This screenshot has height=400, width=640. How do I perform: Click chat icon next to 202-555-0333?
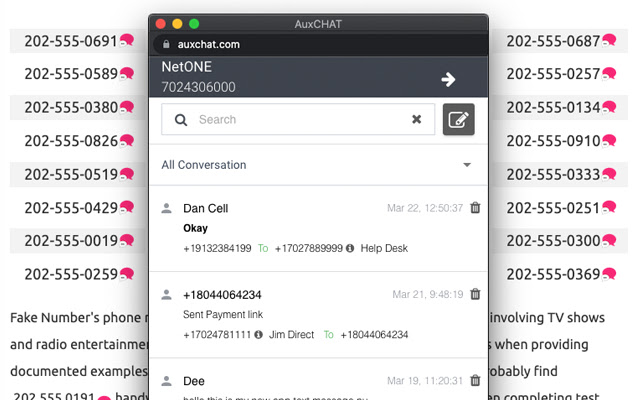[x=609, y=174]
